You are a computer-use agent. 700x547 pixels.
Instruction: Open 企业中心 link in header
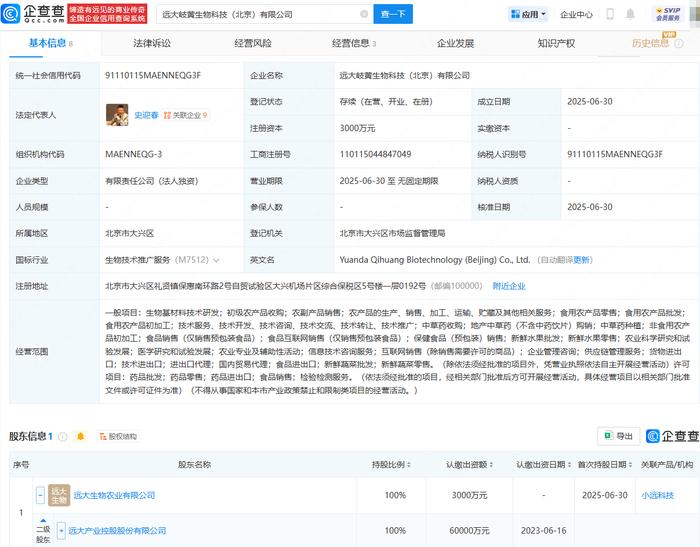tap(576, 14)
